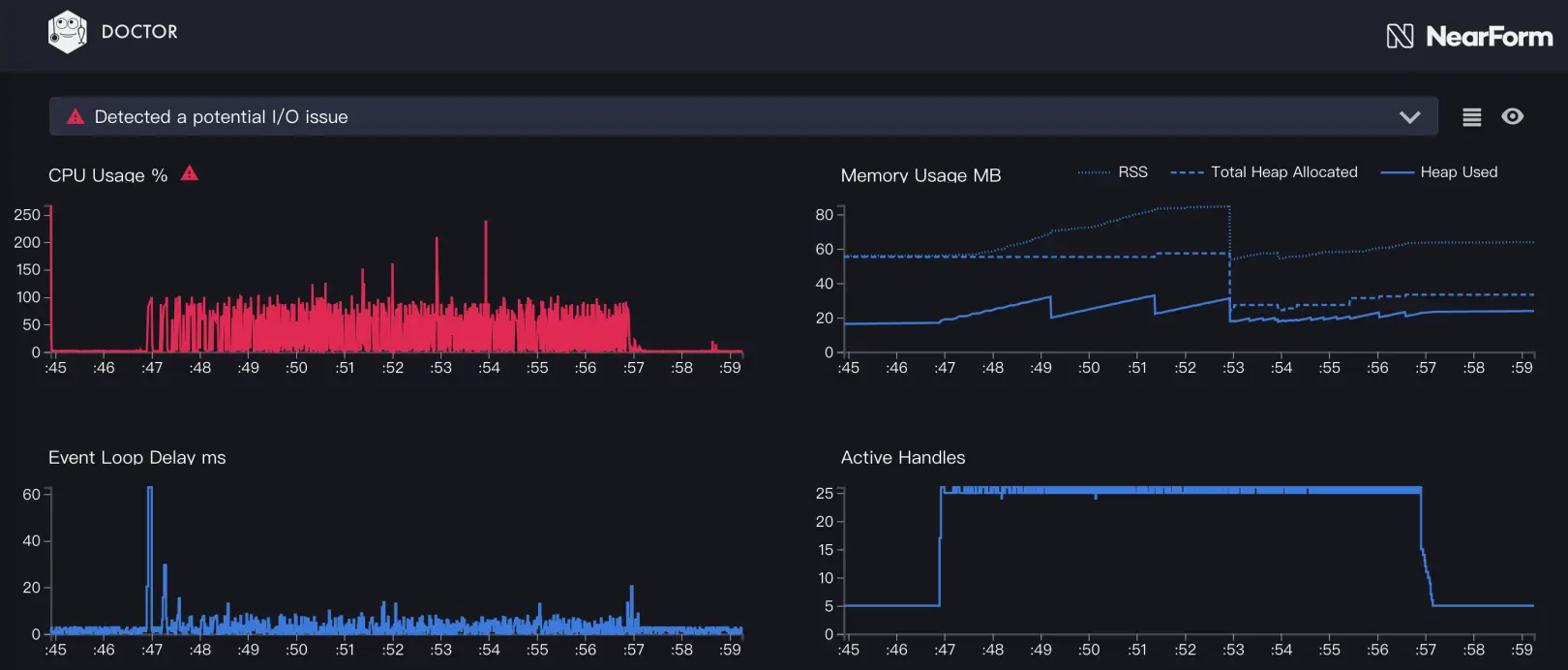Image resolution: width=1568 pixels, height=670 pixels.
Task: Click the CPU Usage warning triangle icon
Action: (190, 173)
